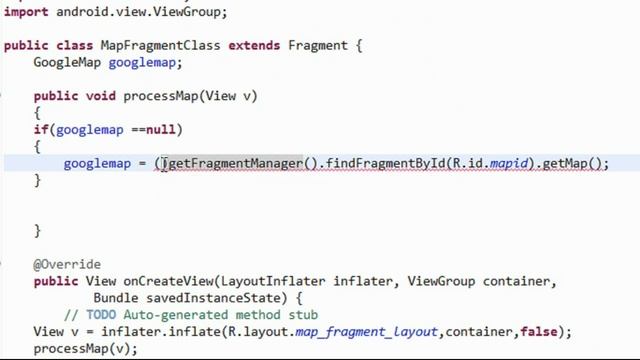The image size is (640, 360).
Task: Click the false keyword
Action: tap(538, 331)
